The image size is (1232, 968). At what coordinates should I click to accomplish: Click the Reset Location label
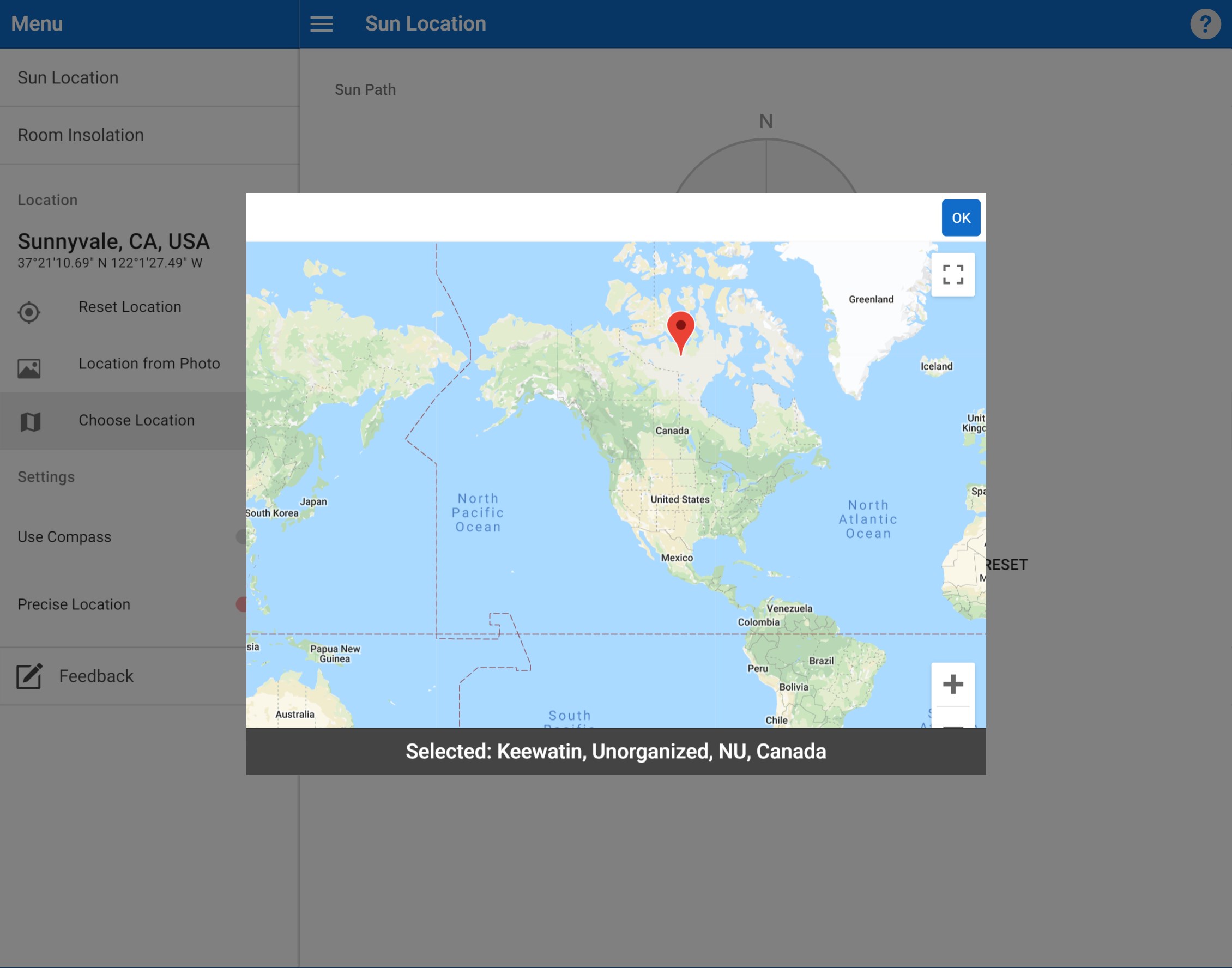pyautogui.click(x=130, y=307)
